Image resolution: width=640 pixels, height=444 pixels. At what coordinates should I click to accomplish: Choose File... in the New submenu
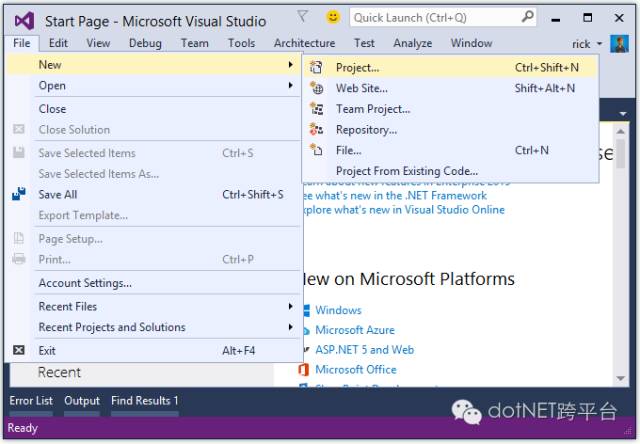451,150
